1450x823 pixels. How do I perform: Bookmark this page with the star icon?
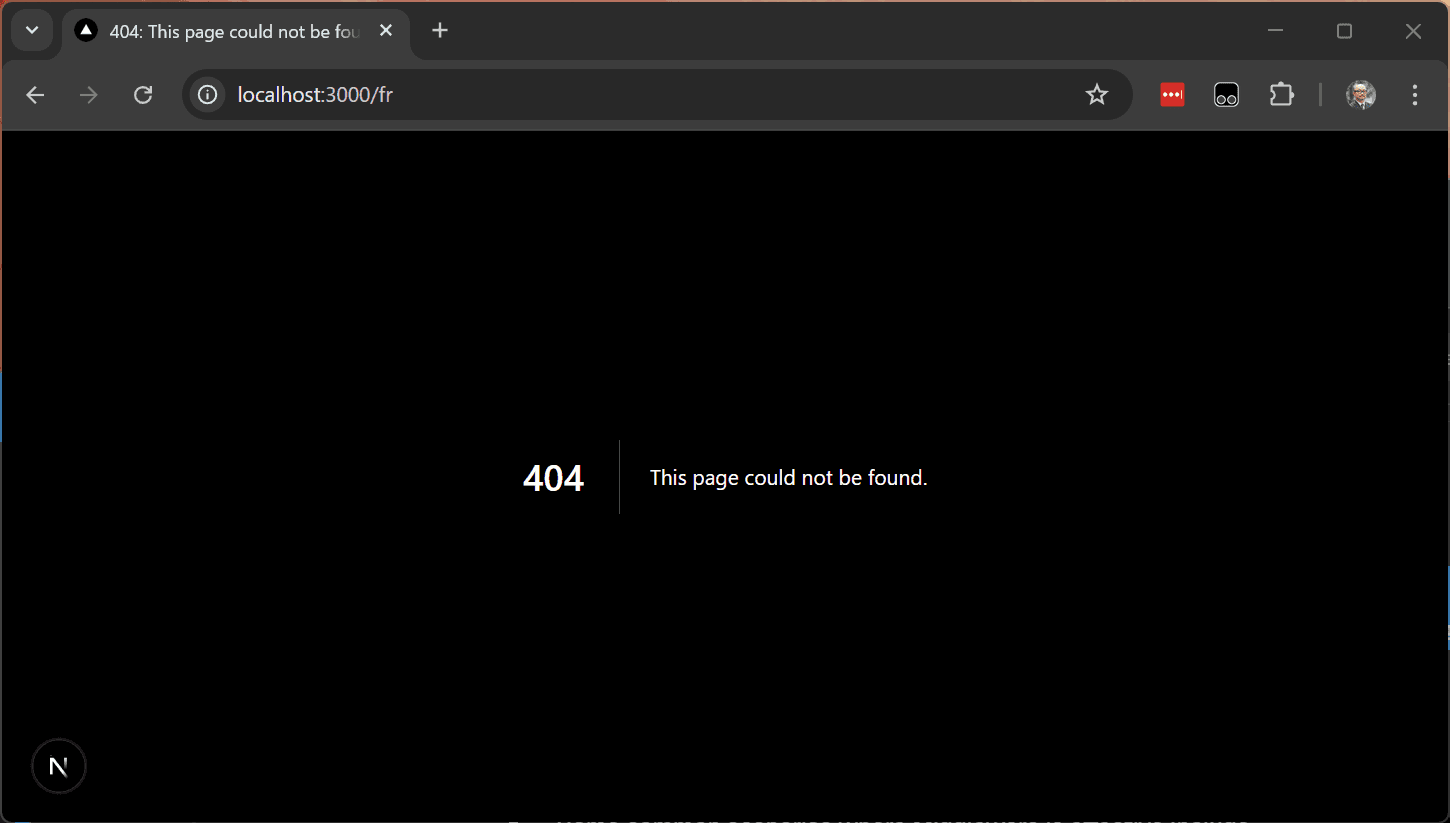[x=1097, y=95]
